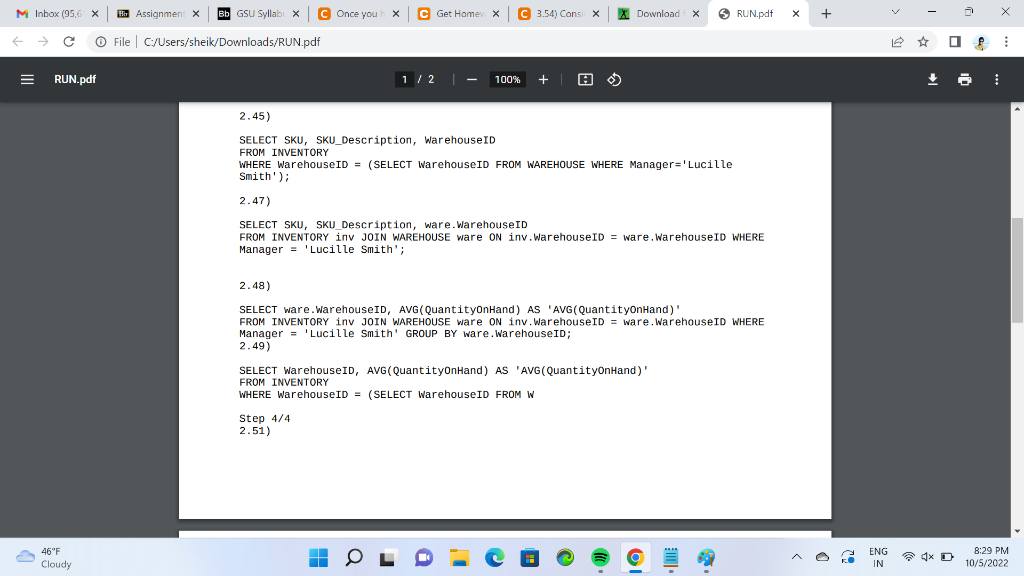The height and width of the screenshot is (576, 1024).
Task: Print the PDF document
Action: (x=964, y=79)
